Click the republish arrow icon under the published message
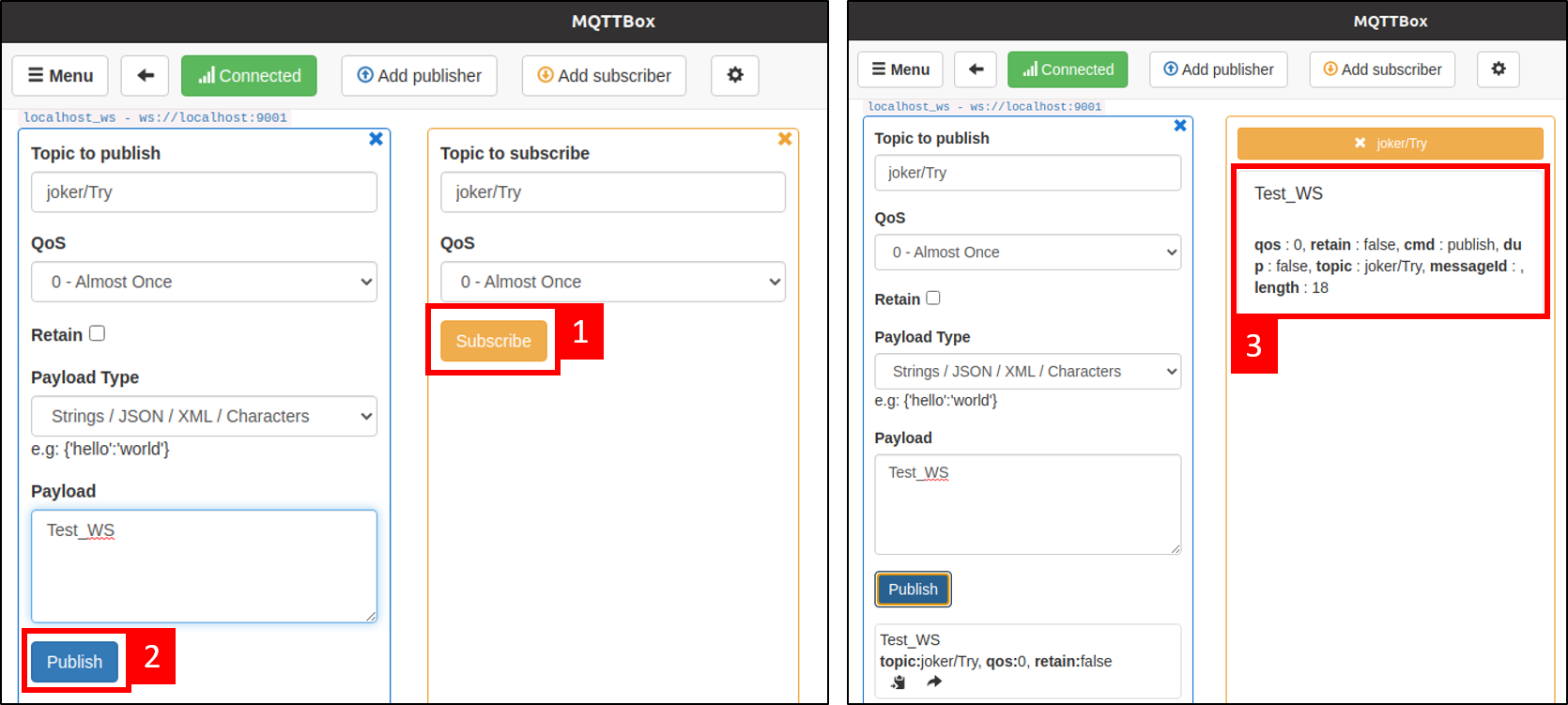 933,682
